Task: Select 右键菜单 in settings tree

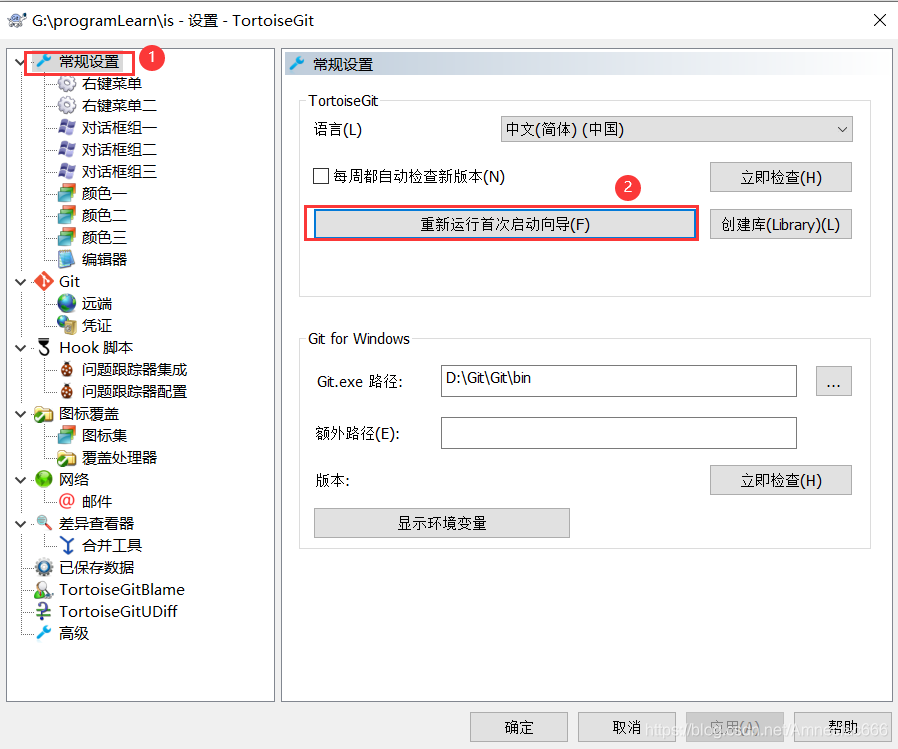Action: (x=112, y=84)
